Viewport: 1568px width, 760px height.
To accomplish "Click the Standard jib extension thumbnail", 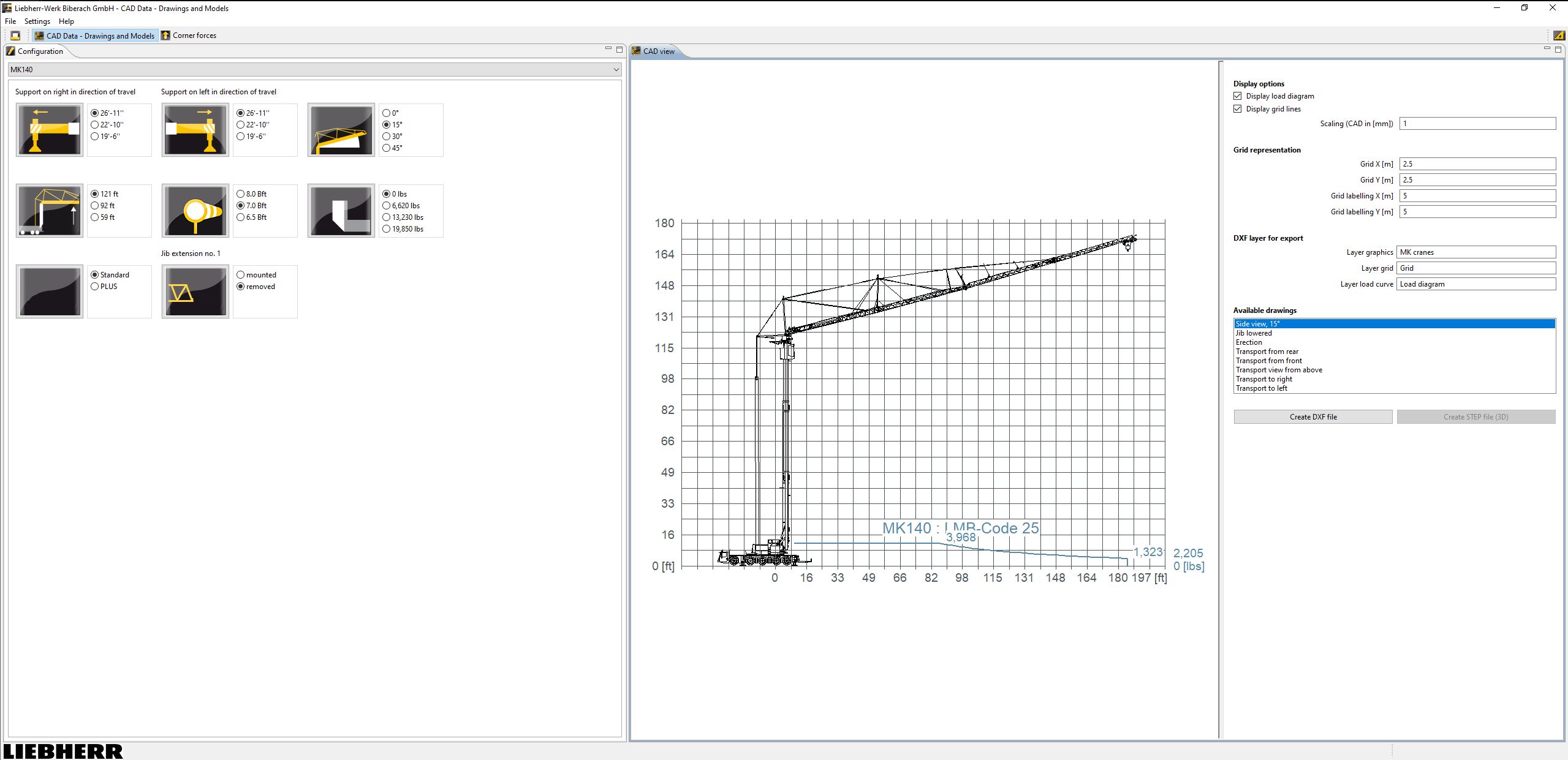I will point(49,291).
